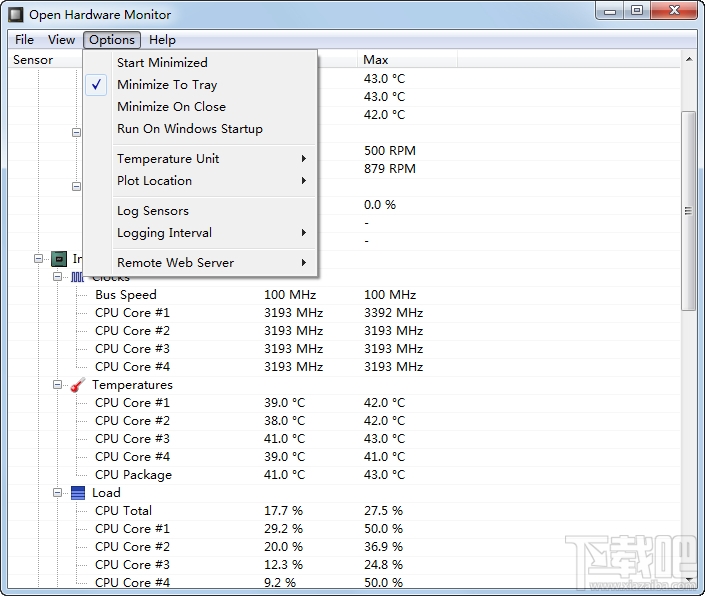Click the blue Load bars icon
The image size is (705, 596).
(x=78, y=493)
